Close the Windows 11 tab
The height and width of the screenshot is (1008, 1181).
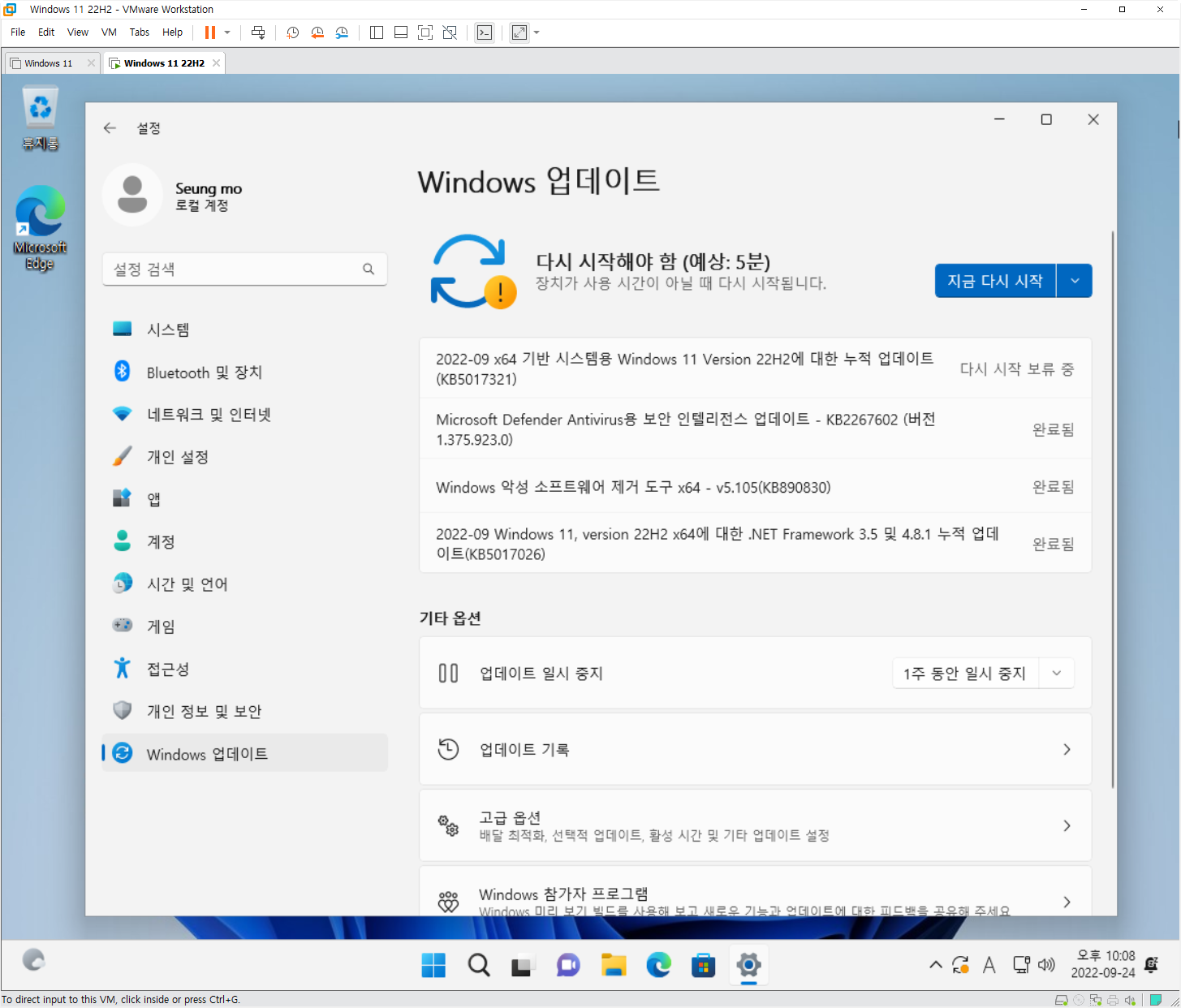91,63
